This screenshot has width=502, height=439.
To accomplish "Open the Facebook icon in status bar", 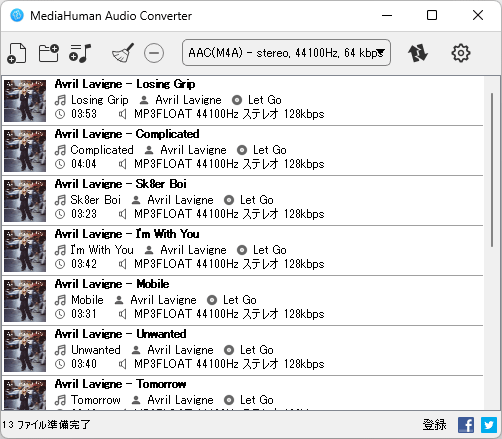I will click(x=466, y=425).
